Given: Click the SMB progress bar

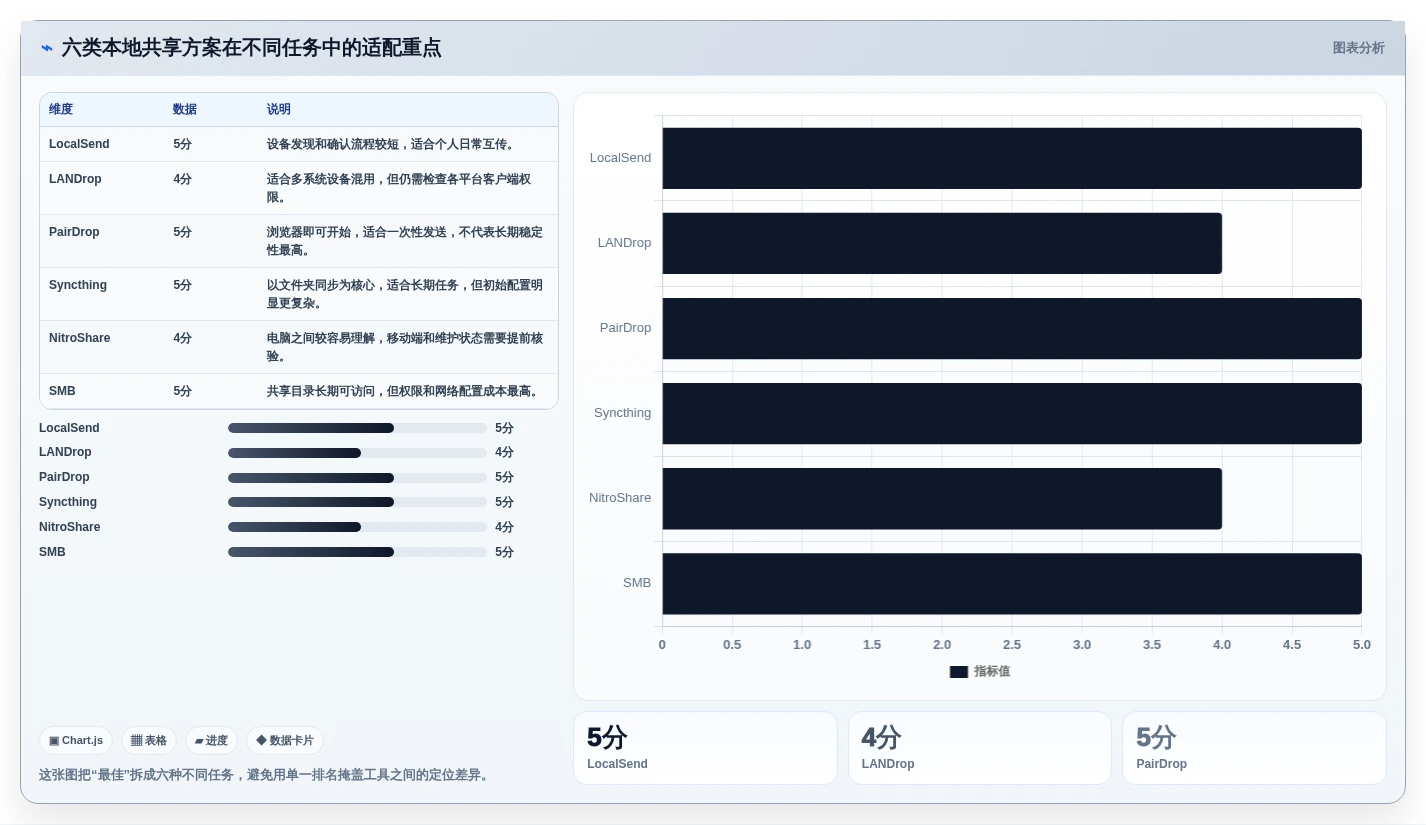Looking at the screenshot, I should tap(357, 552).
